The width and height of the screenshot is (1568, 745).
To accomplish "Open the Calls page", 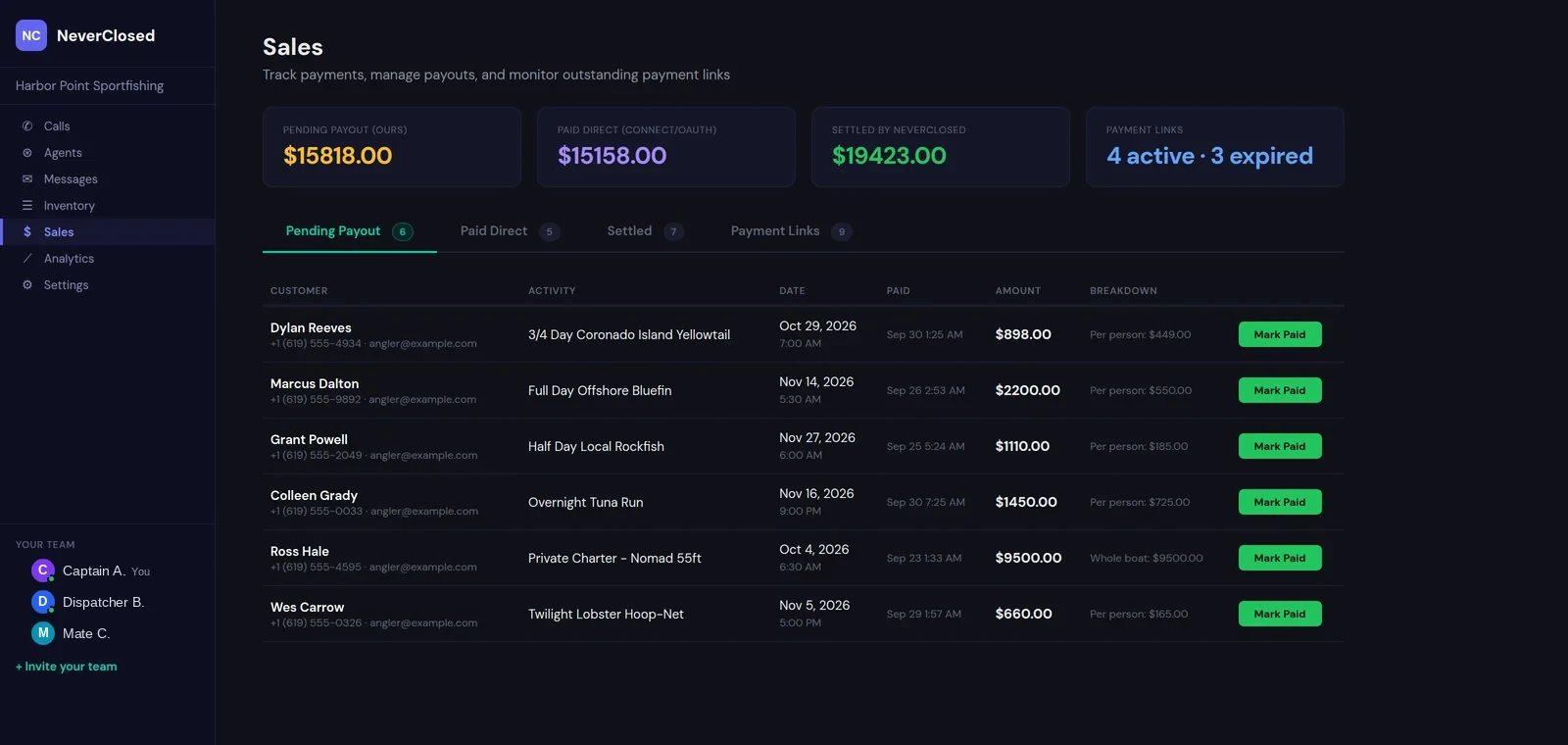I will 108,126.
